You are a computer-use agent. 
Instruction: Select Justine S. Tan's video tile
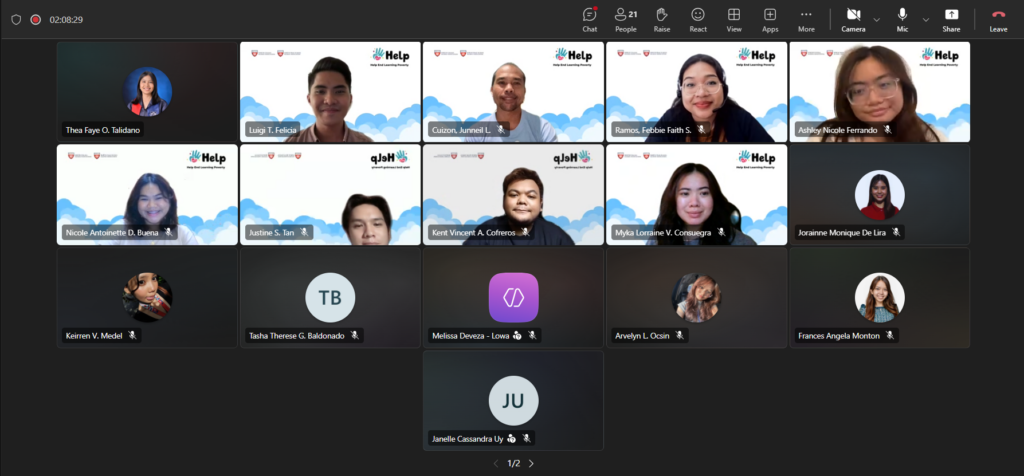point(330,195)
